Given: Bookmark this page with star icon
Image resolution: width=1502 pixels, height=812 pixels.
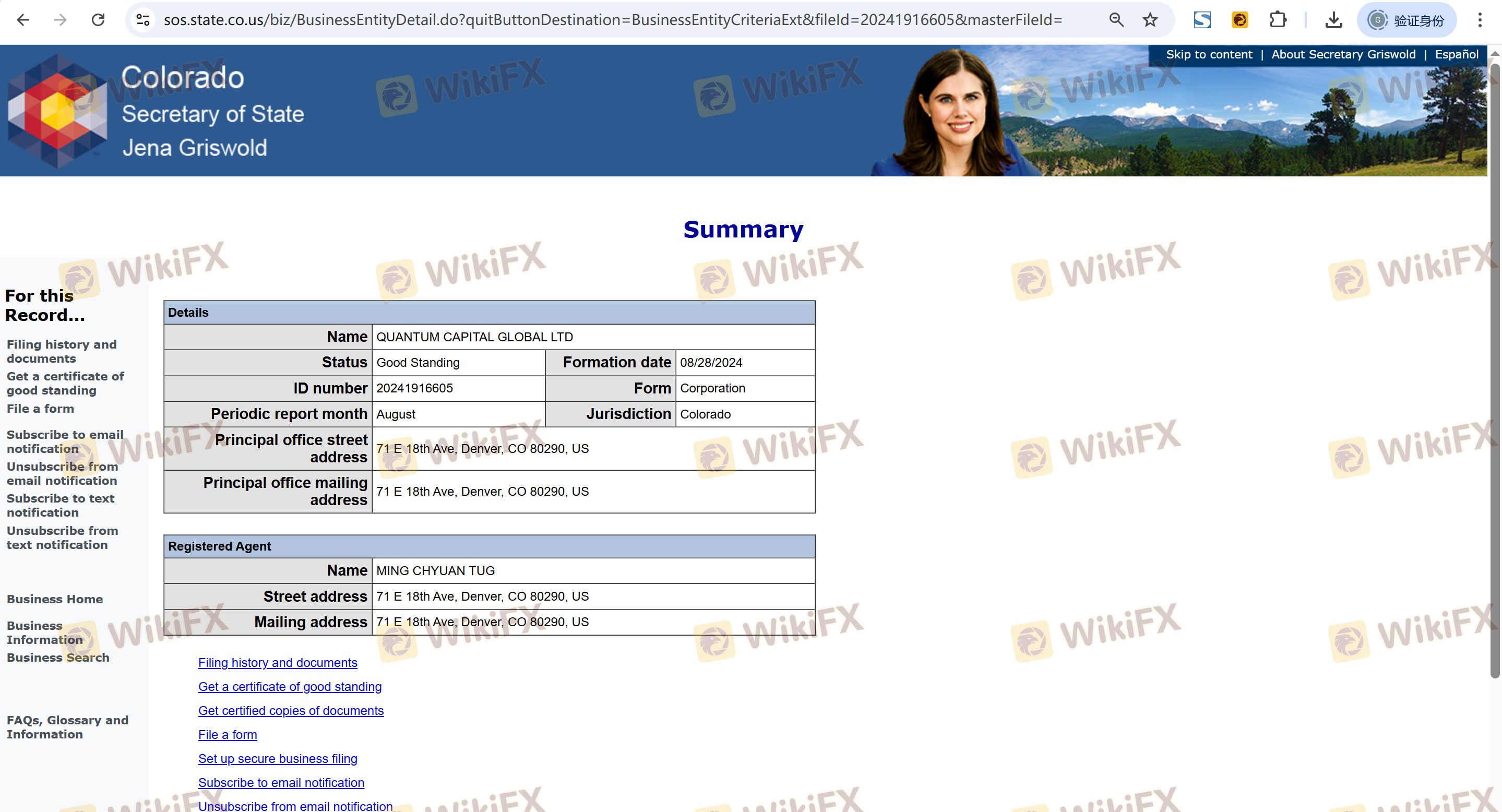Looking at the screenshot, I should click(x=1150, y=20).
